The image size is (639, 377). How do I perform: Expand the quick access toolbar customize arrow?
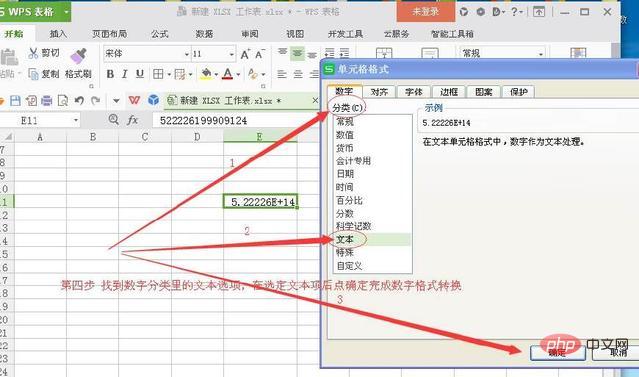(116, 100)
